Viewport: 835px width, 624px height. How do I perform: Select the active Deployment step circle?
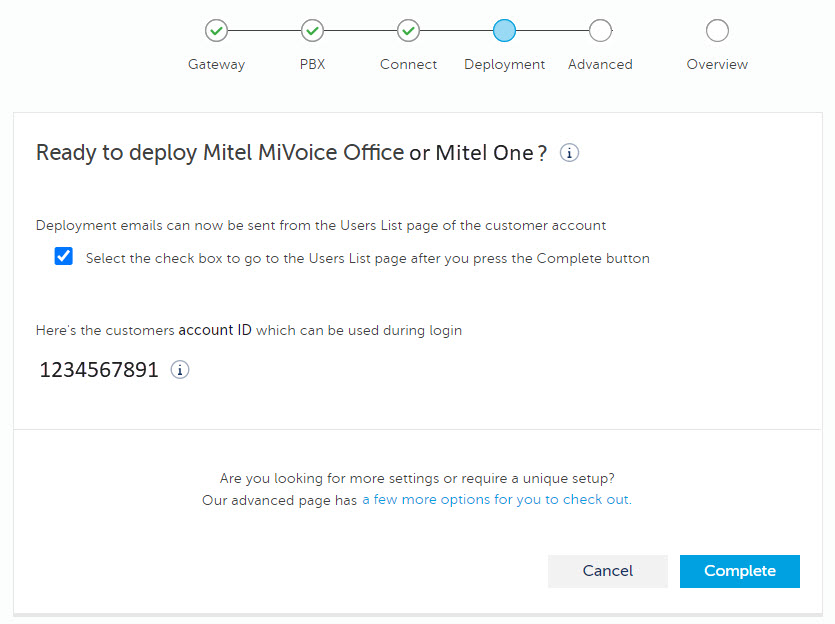(x=504, y=31)
